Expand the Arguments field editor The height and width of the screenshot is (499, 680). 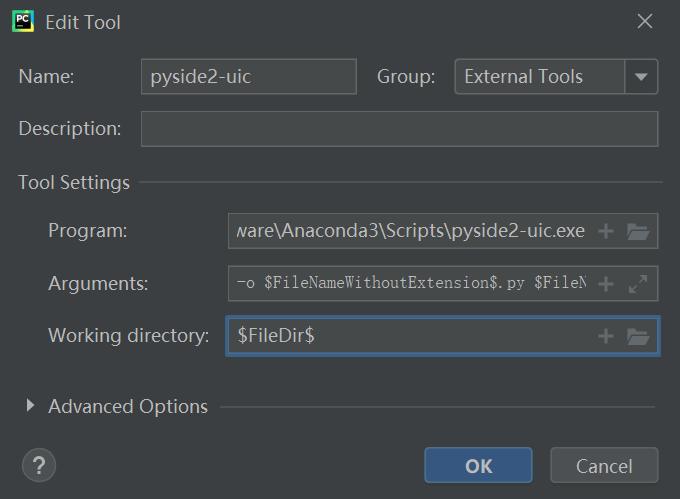(638, 284)
